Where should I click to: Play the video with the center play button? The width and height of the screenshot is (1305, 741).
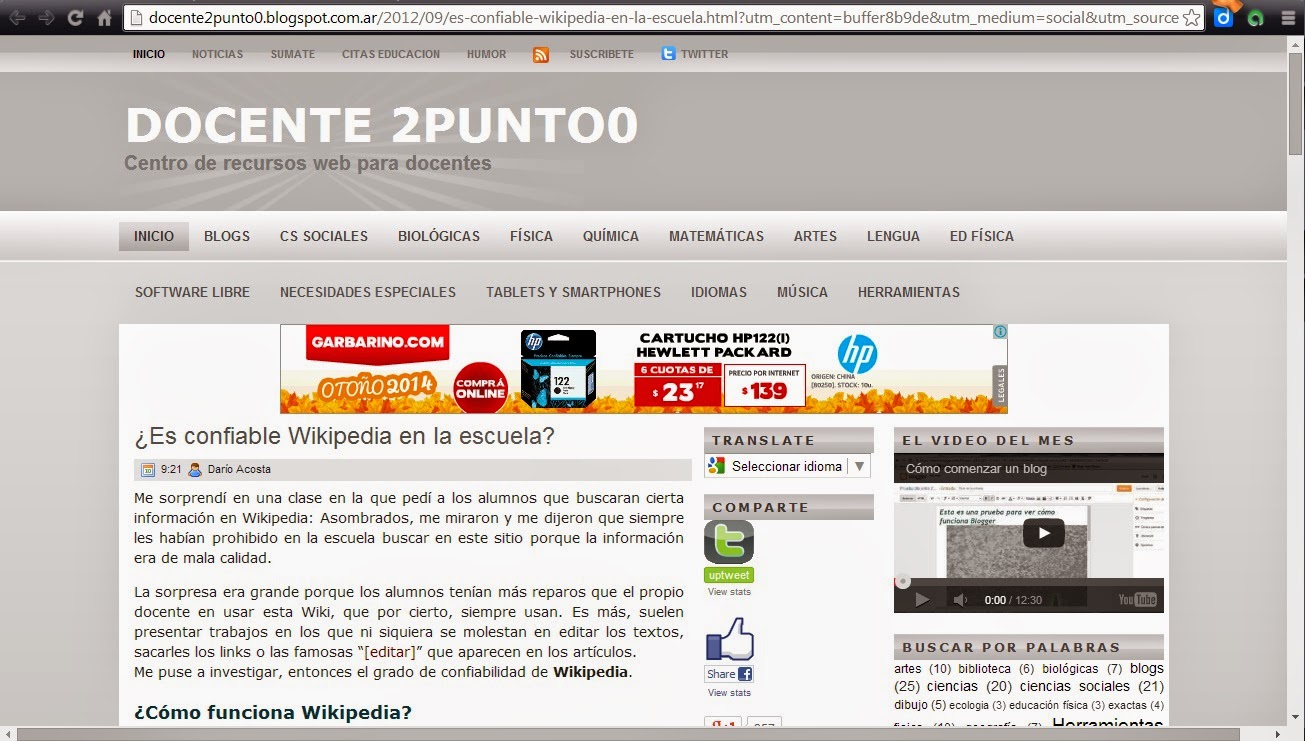[x=1043, y=532]
